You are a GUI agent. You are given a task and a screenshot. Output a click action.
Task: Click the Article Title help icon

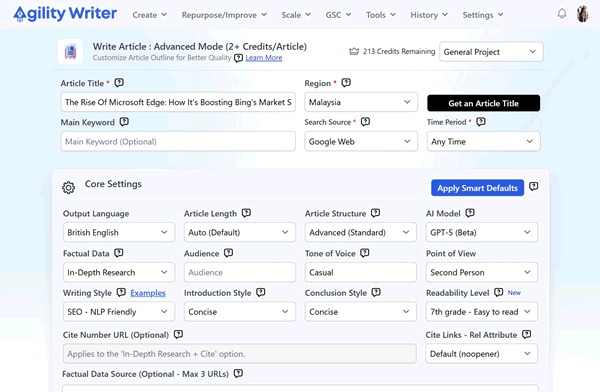pyautogui.click(x=119, y=83)
